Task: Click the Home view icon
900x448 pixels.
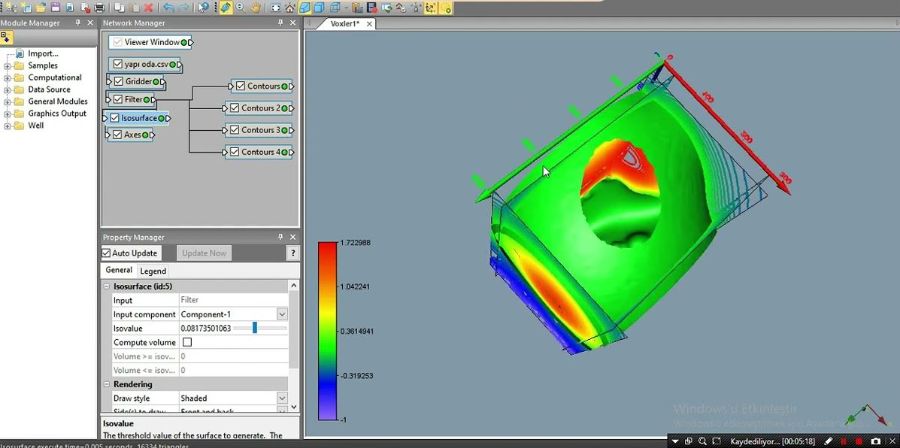Action: click(x=289, y=7)
